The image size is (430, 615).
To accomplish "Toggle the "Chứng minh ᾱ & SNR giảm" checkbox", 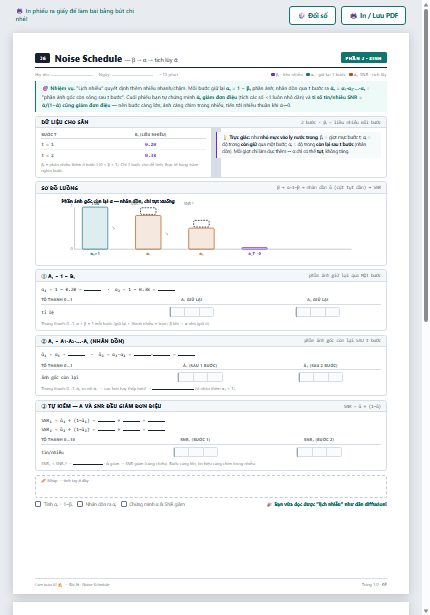I will [124, 504].
